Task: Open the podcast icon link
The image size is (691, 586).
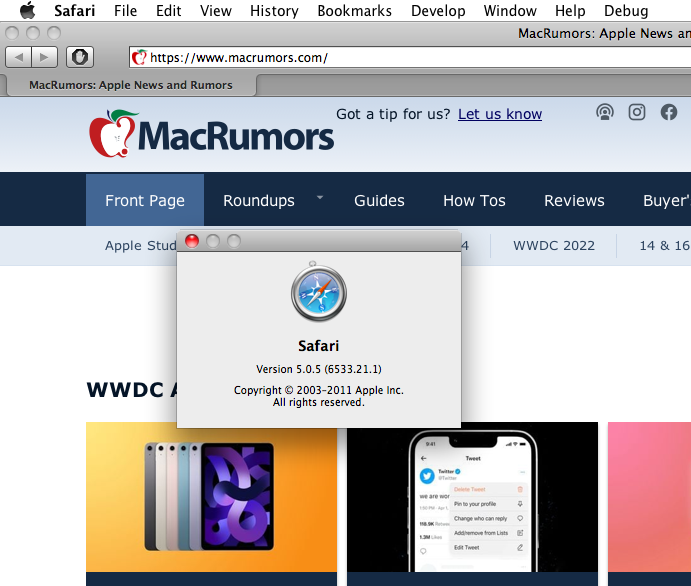Action: [605, 112]
